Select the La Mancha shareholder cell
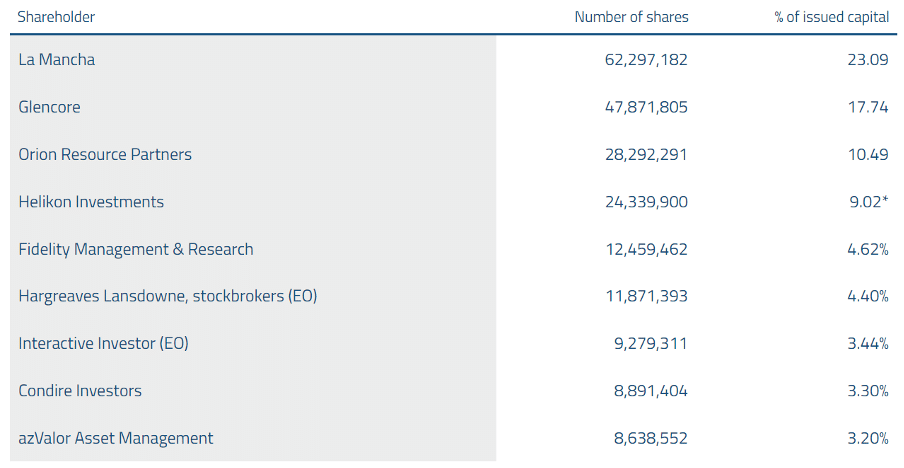Image resolution: width=904 pixels, height=468 pixels. pyautogui.click(x=56, y=59)
